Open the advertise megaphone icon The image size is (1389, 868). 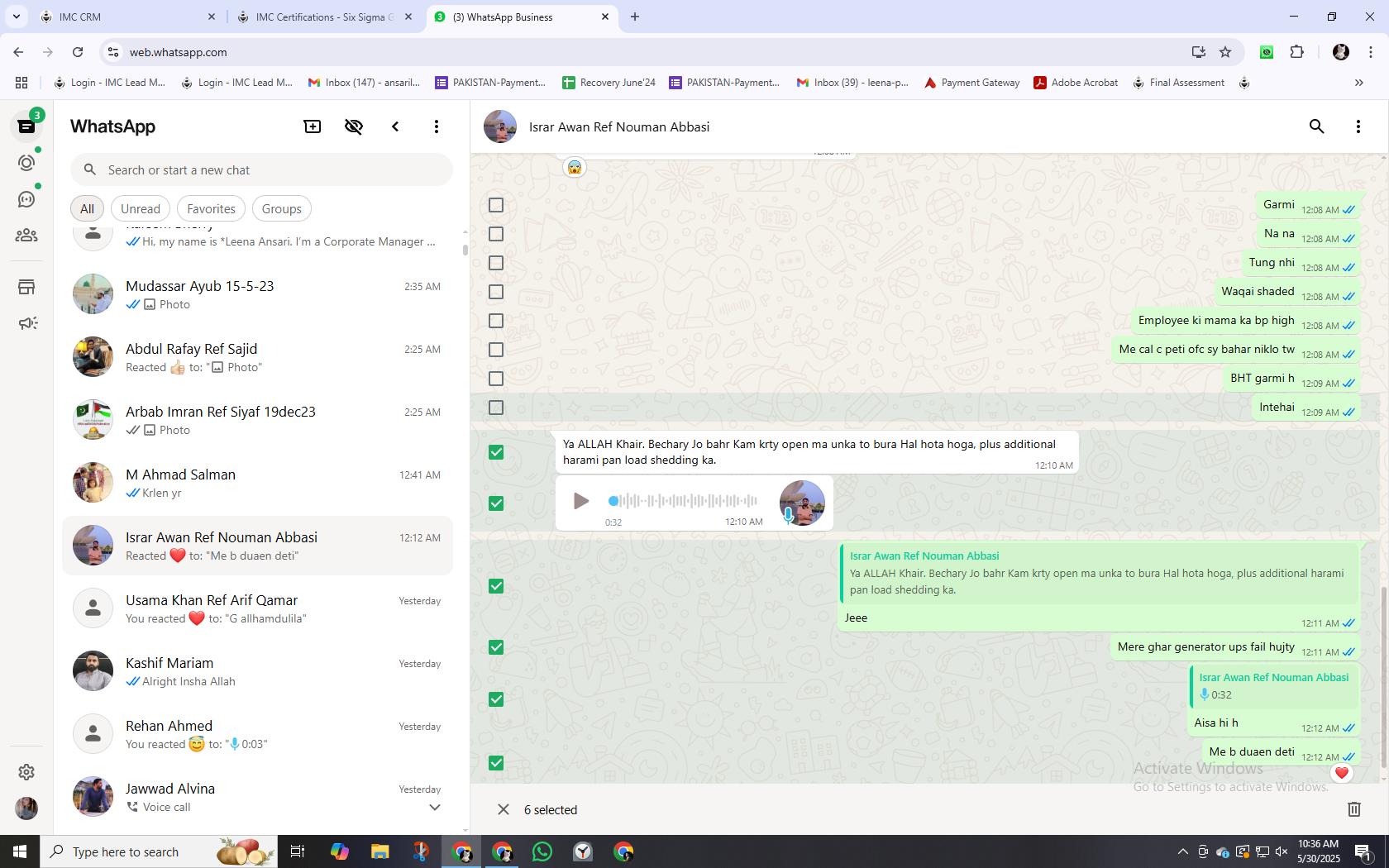click(x=28, y=323)
